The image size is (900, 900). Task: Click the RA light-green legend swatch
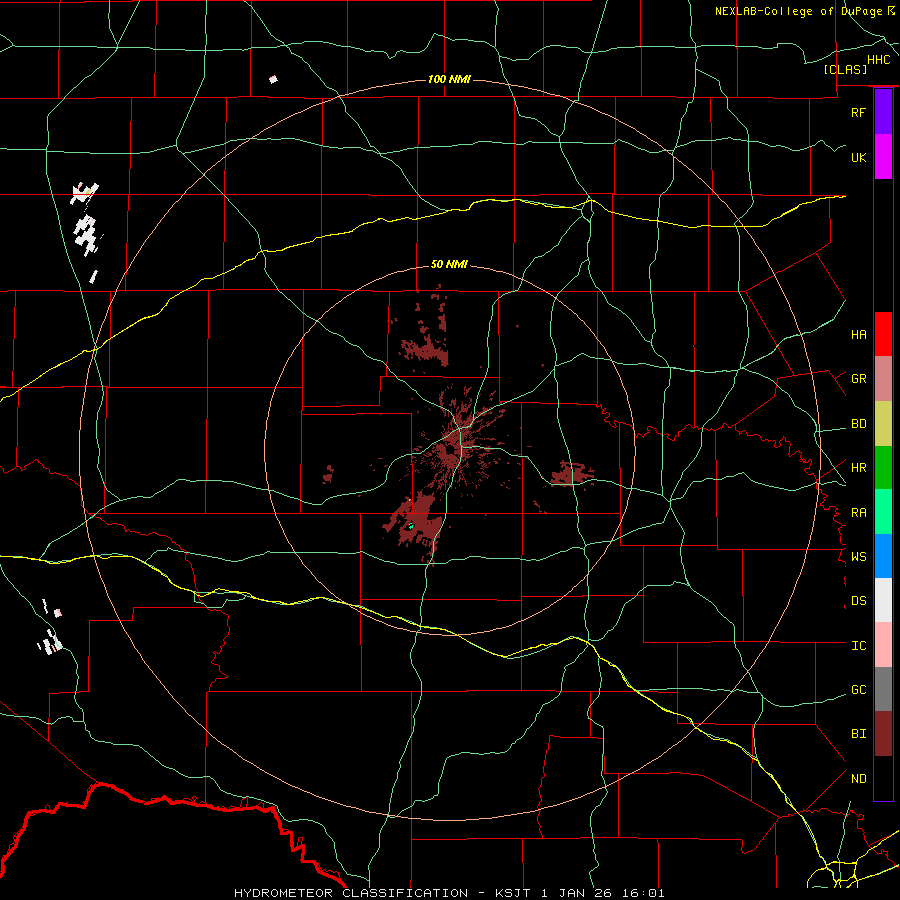tap(883, 512)
